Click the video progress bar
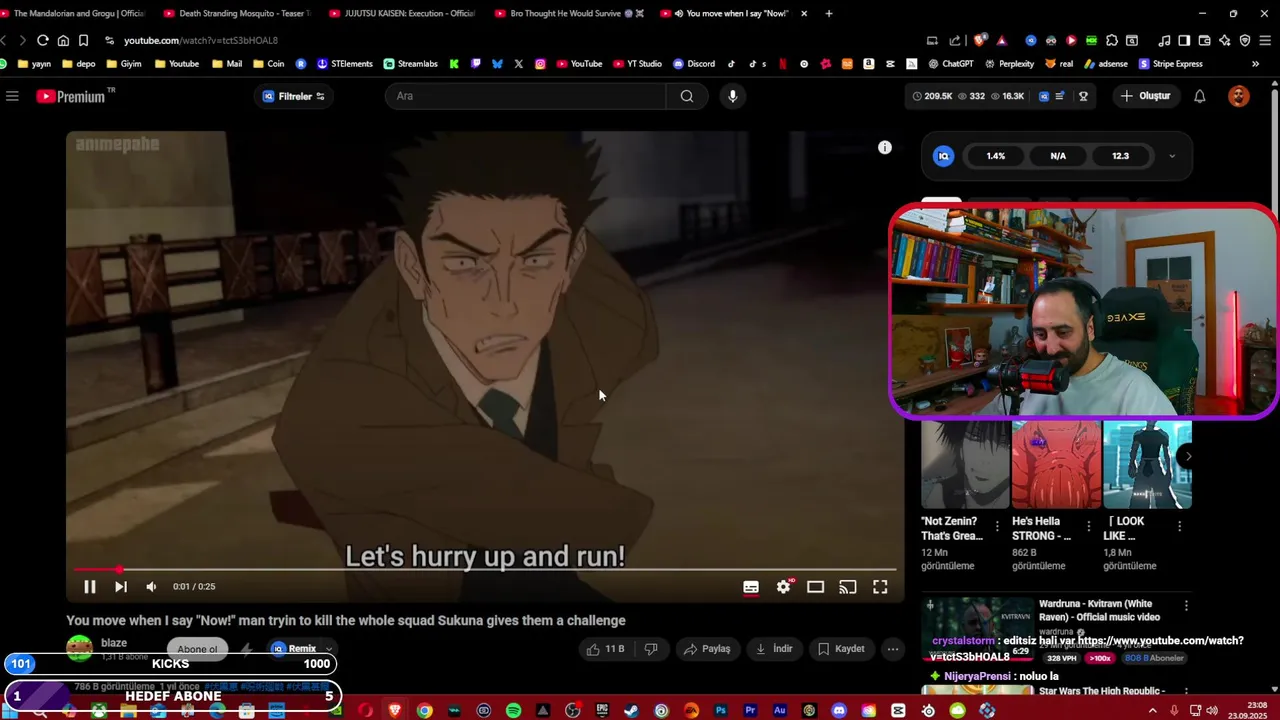The height and width of the screenshot is (720, 1280). [485, 570]
